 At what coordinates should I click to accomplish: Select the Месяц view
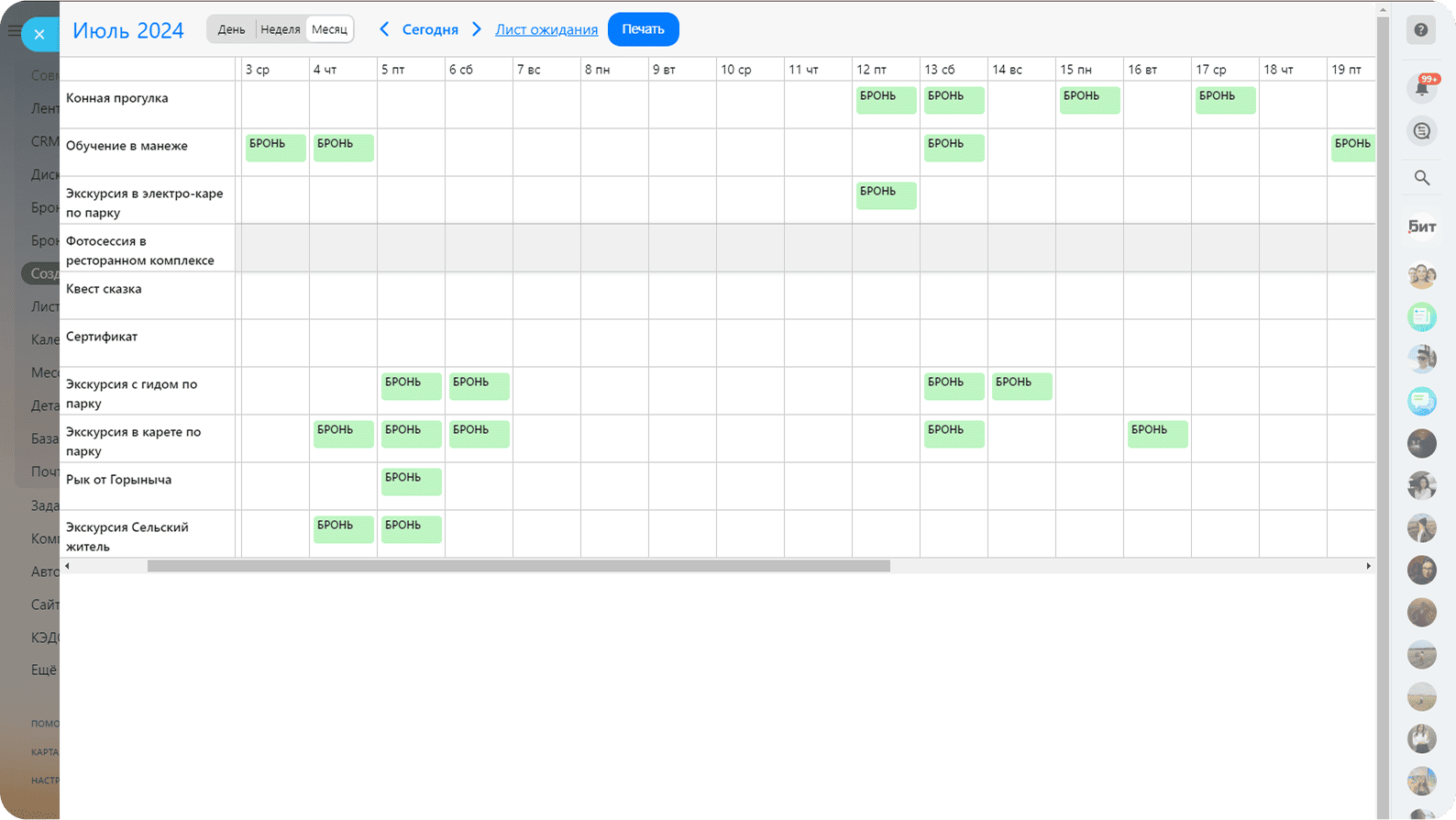pos(329,29)
